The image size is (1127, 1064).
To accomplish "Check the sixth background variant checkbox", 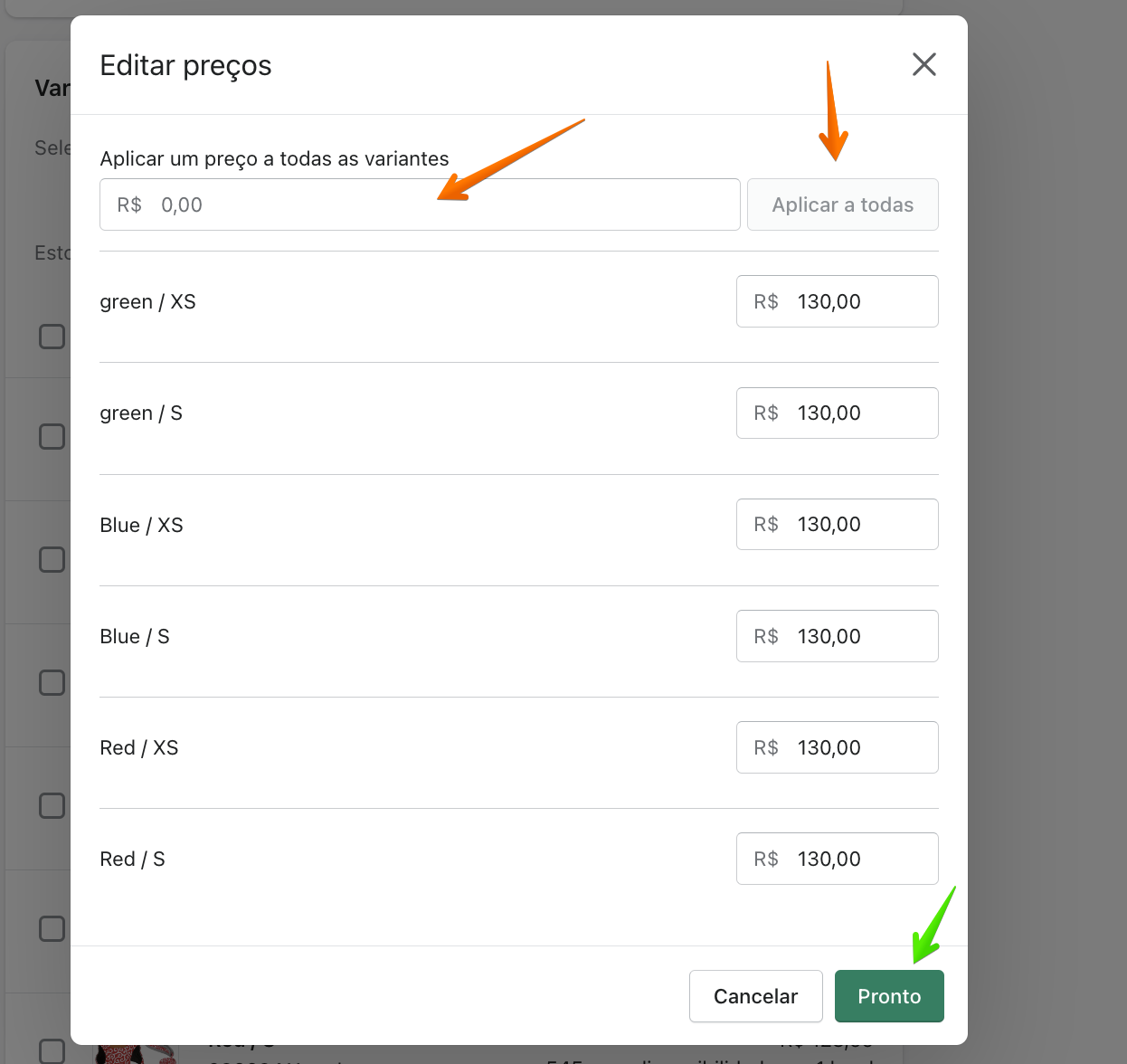I will (x=52, y=929).
